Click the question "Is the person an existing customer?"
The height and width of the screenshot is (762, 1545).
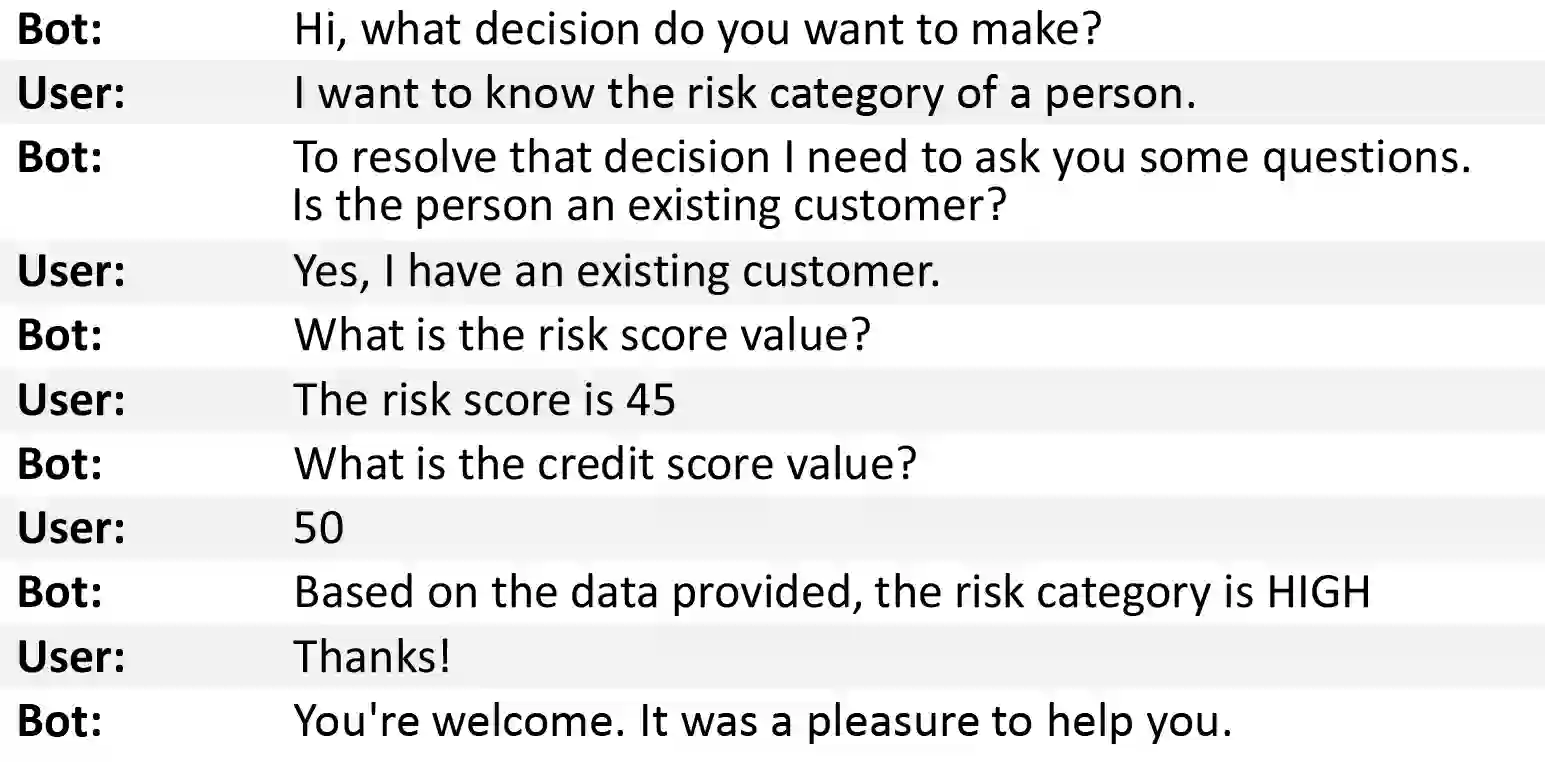(x=649, y=206)
